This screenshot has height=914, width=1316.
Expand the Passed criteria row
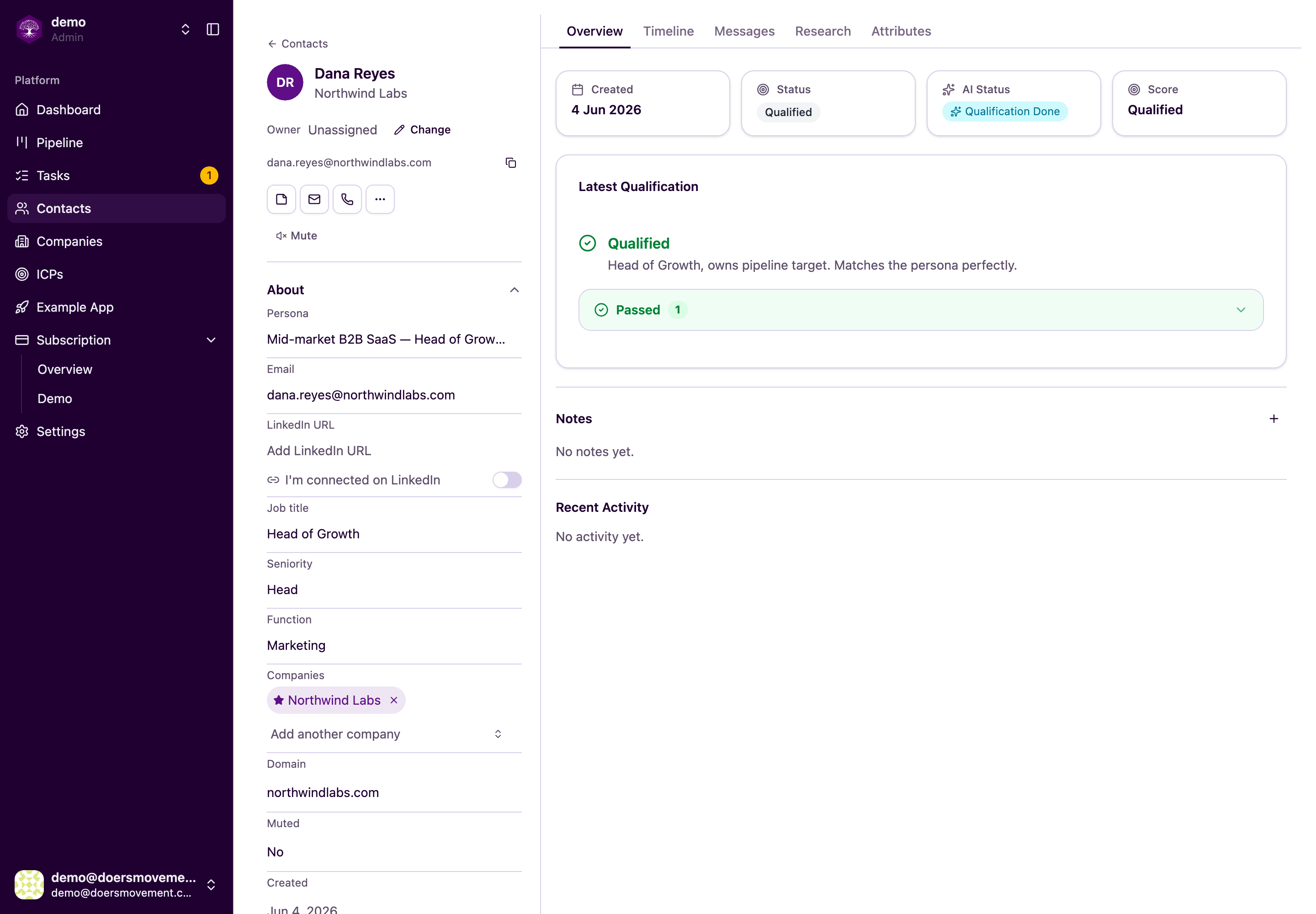(x=921, y=310)
